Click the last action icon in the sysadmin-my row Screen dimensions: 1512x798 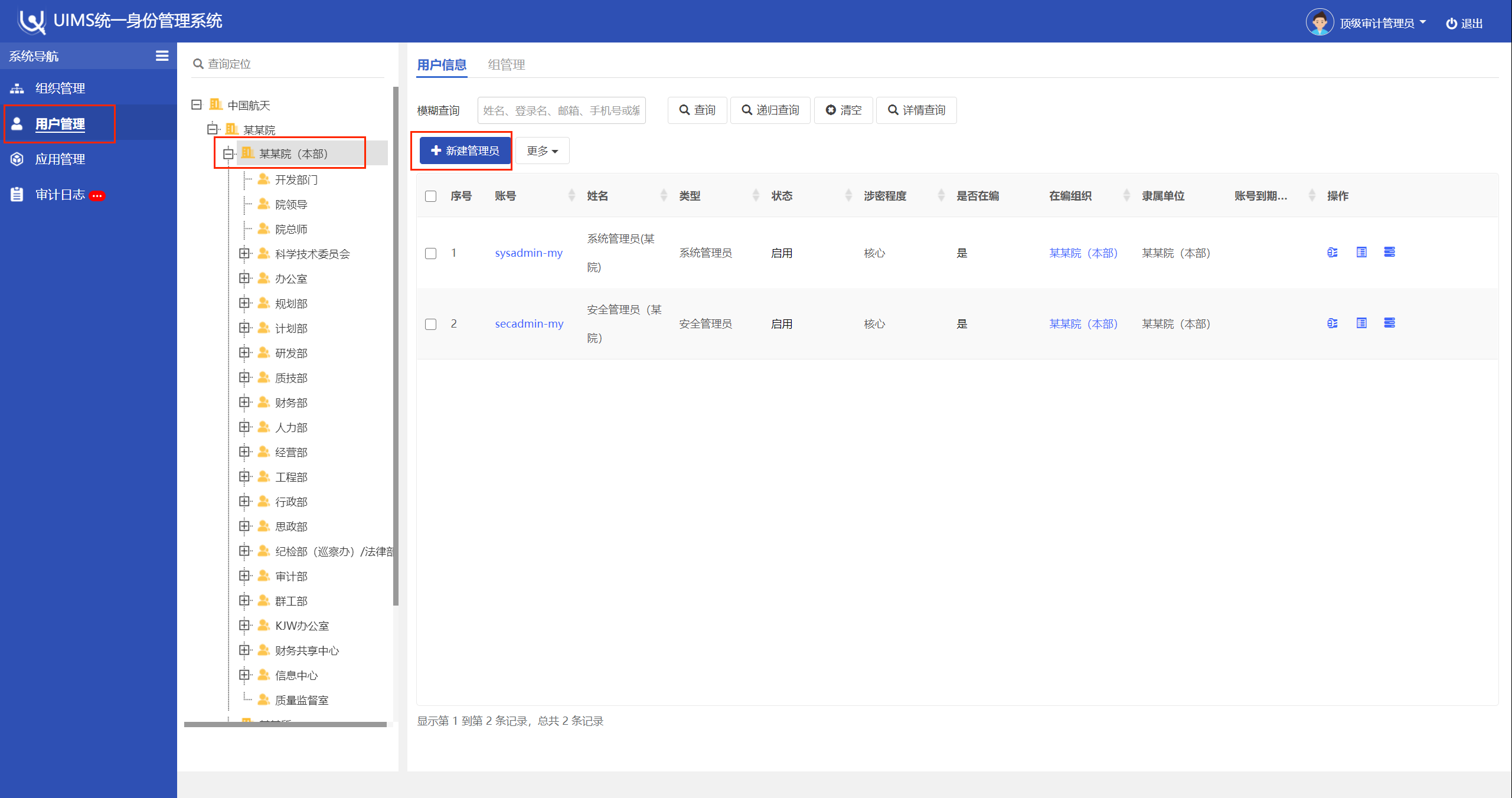[x=1389, y=253]
